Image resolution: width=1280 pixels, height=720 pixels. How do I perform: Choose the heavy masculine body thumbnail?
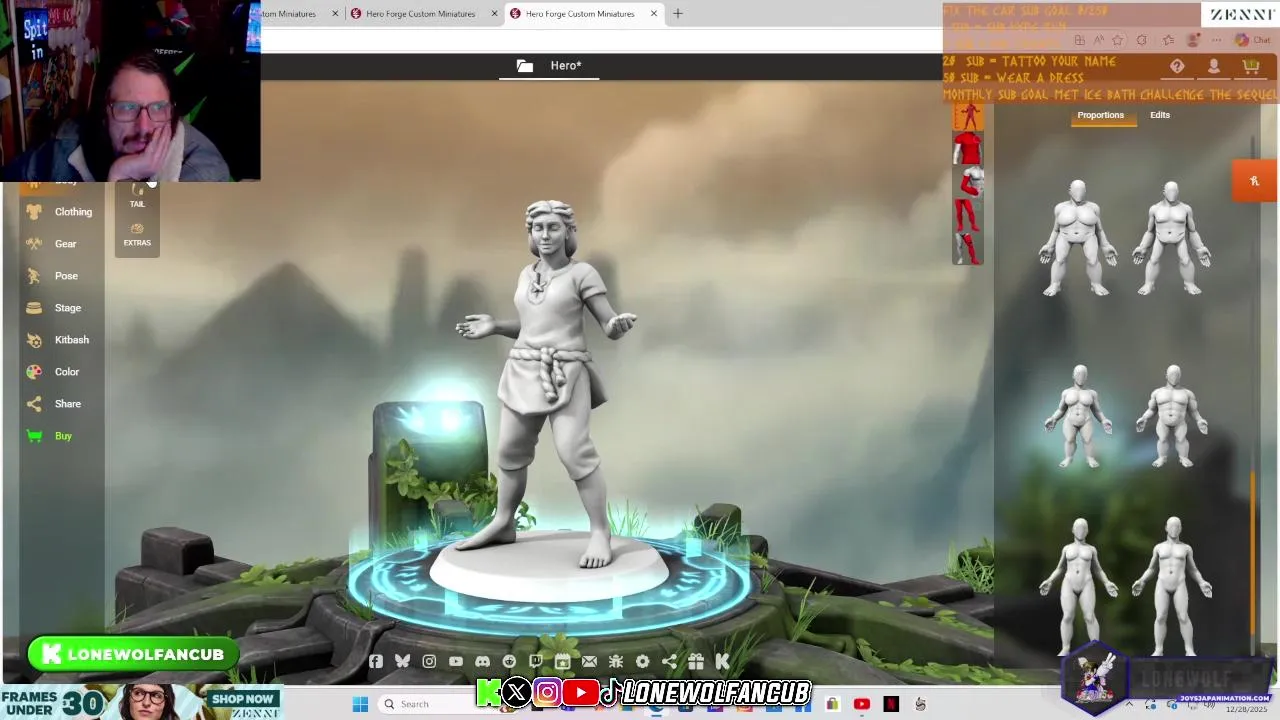pyautogui.click(x=1171, y=238)
